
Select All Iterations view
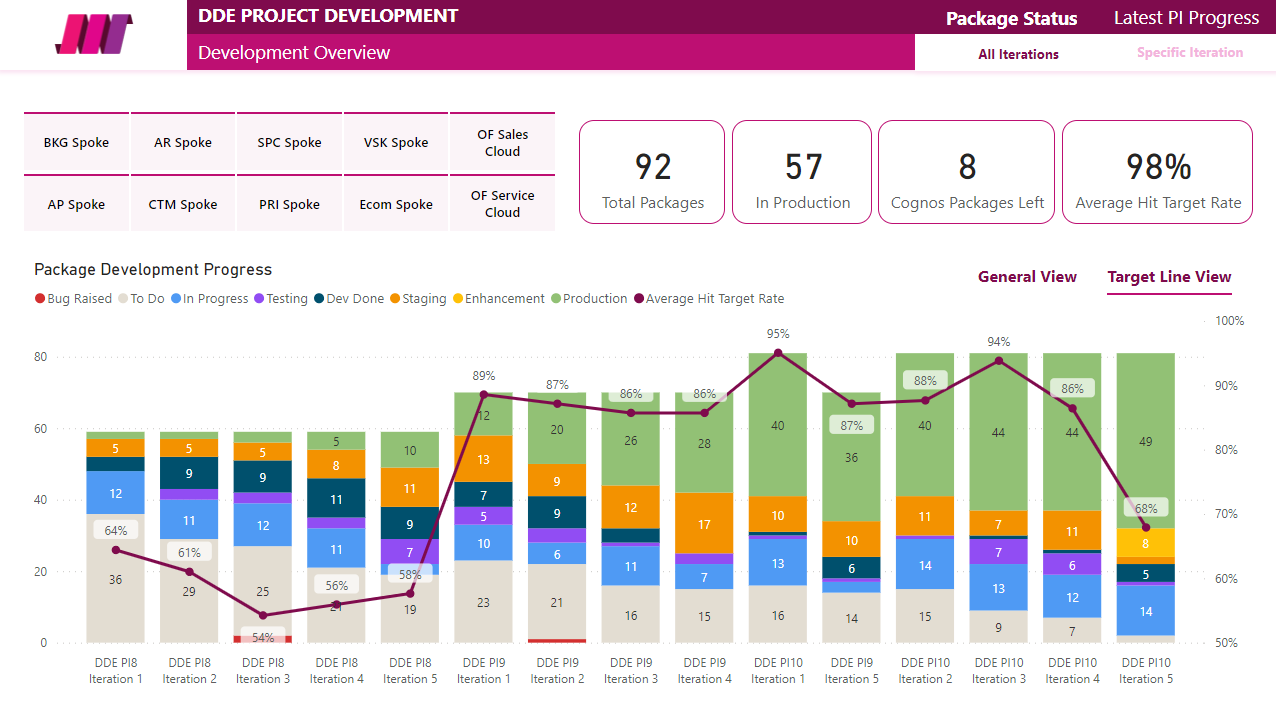(x=1018, y=54)
